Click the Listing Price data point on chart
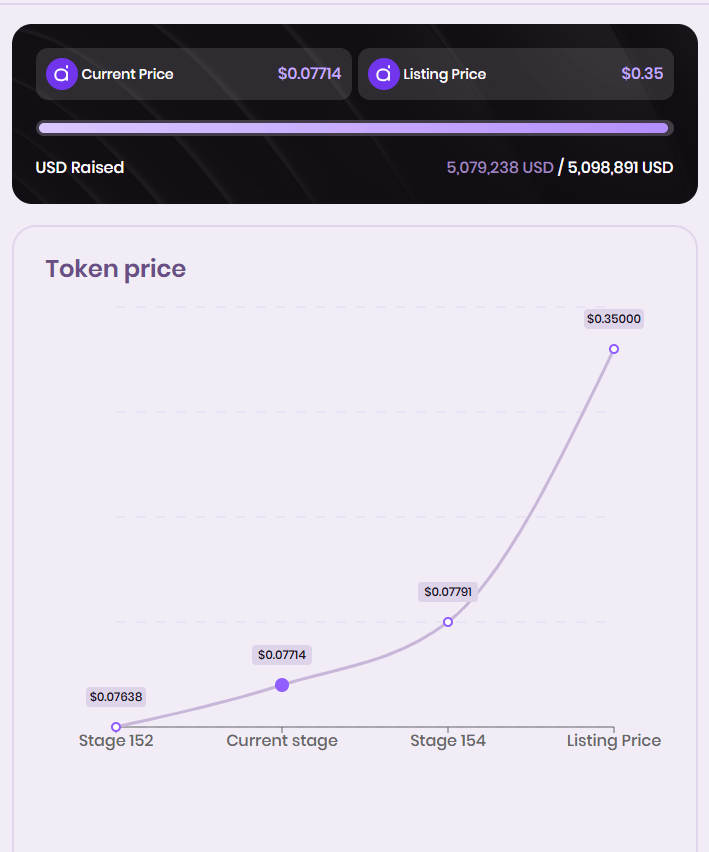709x852 pixels. pyautogui.click(x=614, y=349)
